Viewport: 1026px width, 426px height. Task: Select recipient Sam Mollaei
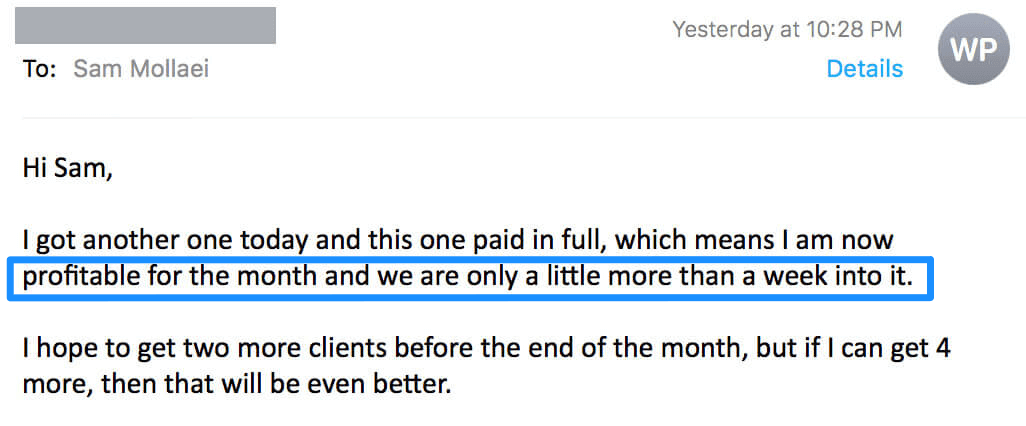click(x=141, y=68)
